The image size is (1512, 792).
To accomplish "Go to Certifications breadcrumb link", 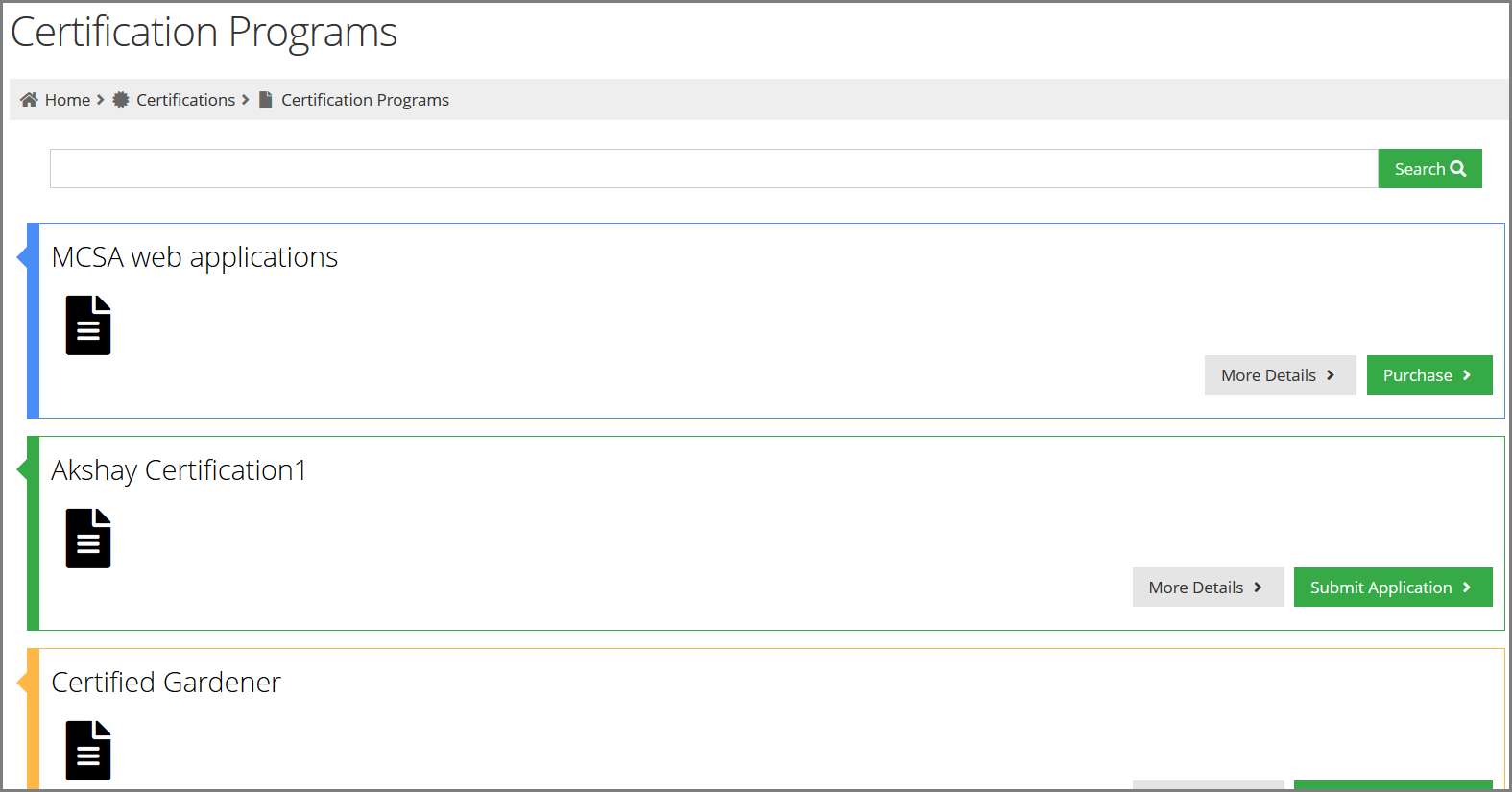I will coord(185,100).
